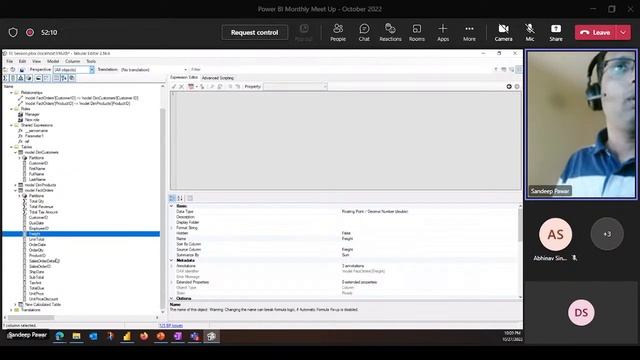Collapse the Roles tree node
The image size is (640, 360).
pyautogui.click(x=11, y=109)
